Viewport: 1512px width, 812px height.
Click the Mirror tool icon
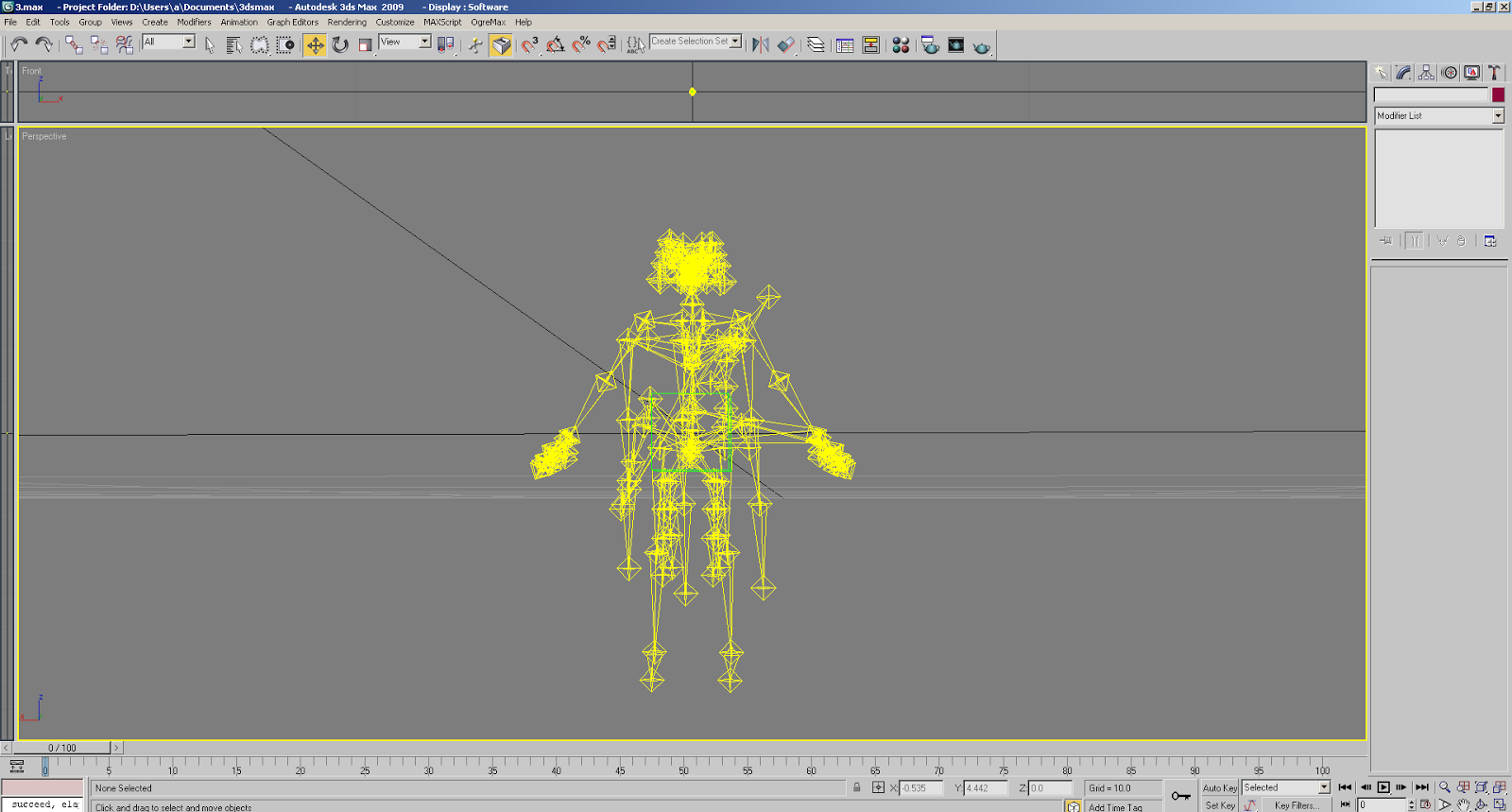click(x=761, y=44)
